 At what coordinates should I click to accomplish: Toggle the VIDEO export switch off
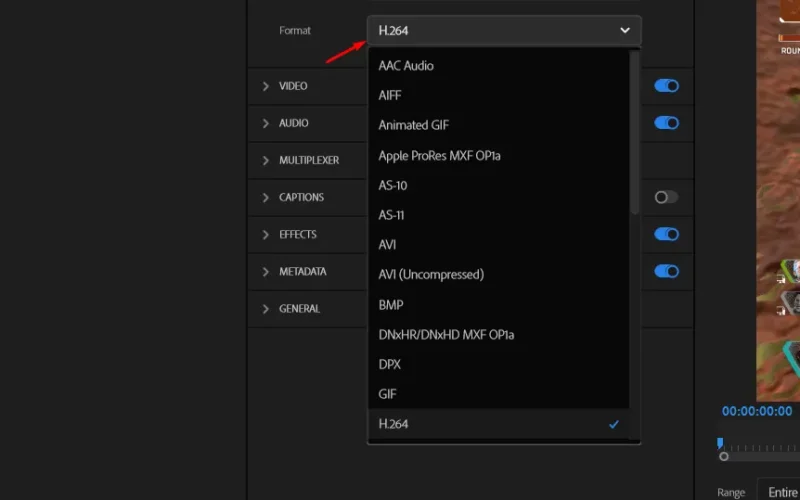click(666, 86)
